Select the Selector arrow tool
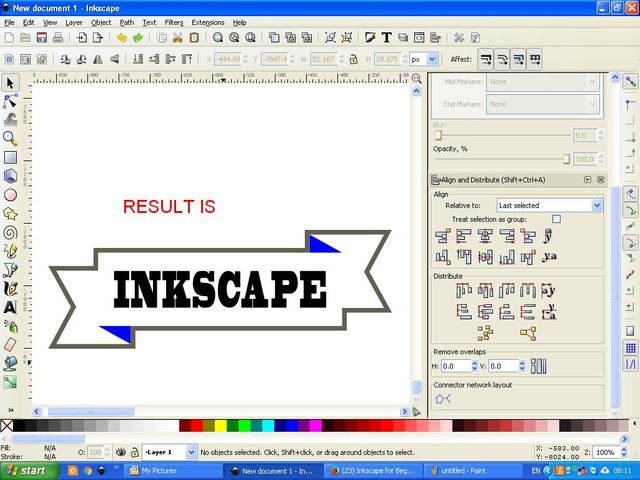640x480 pixels. pos(10,83)
